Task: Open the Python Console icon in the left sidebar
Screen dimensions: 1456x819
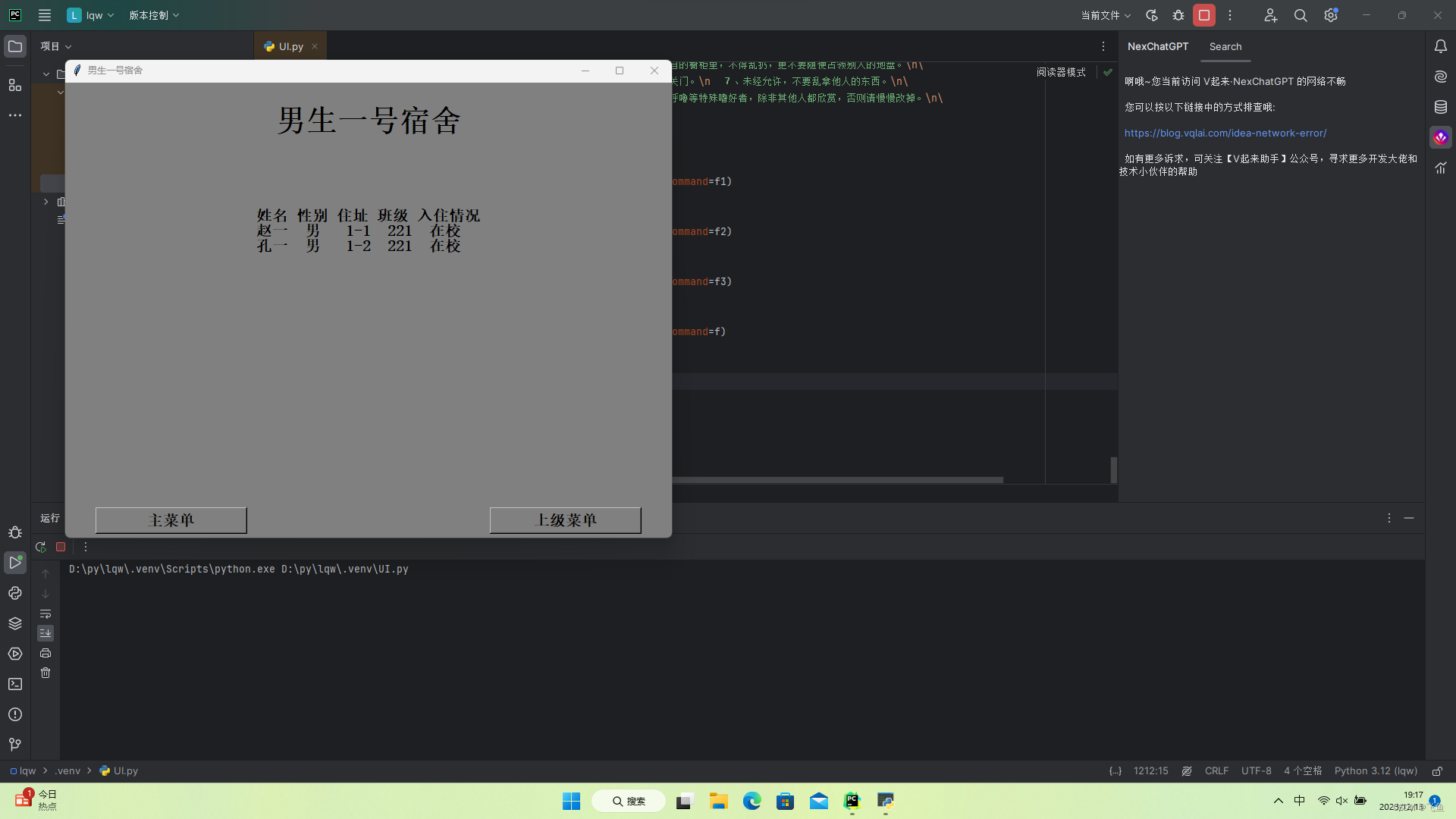Action: pos(15,593)
